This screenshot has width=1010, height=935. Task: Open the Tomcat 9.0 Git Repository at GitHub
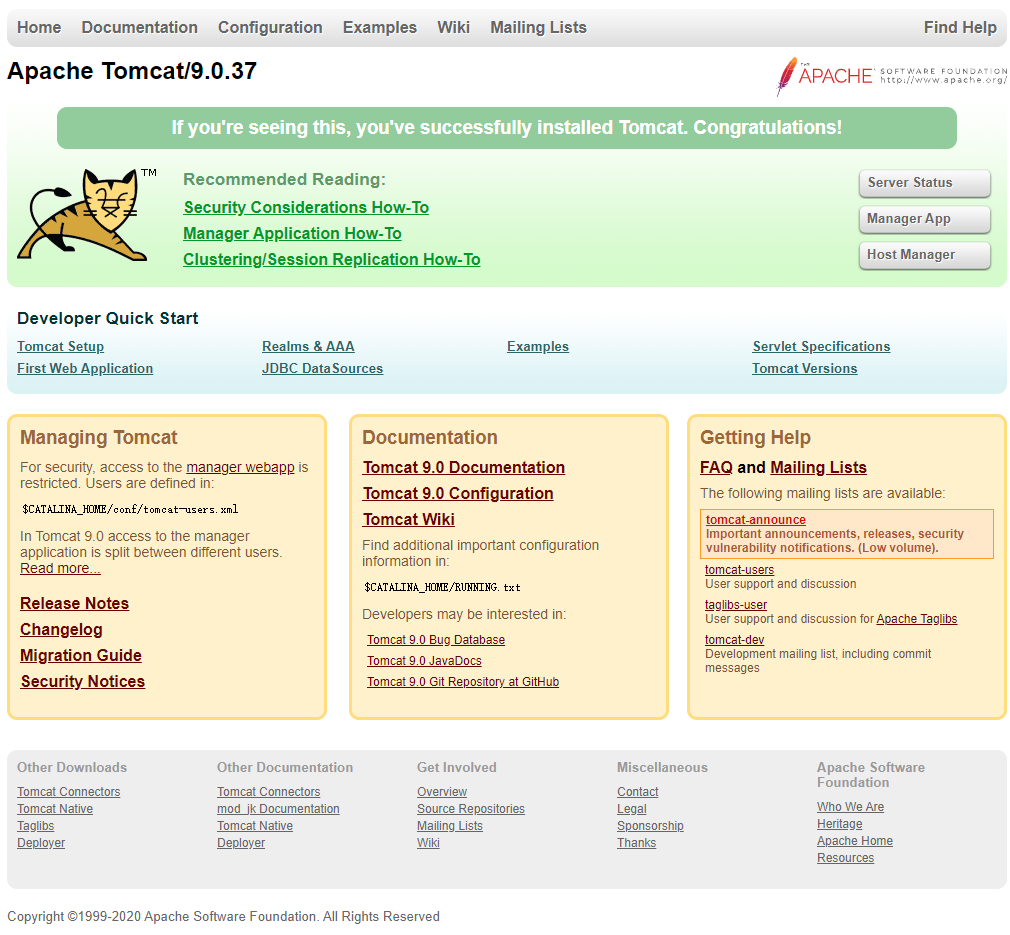point(462,681)
